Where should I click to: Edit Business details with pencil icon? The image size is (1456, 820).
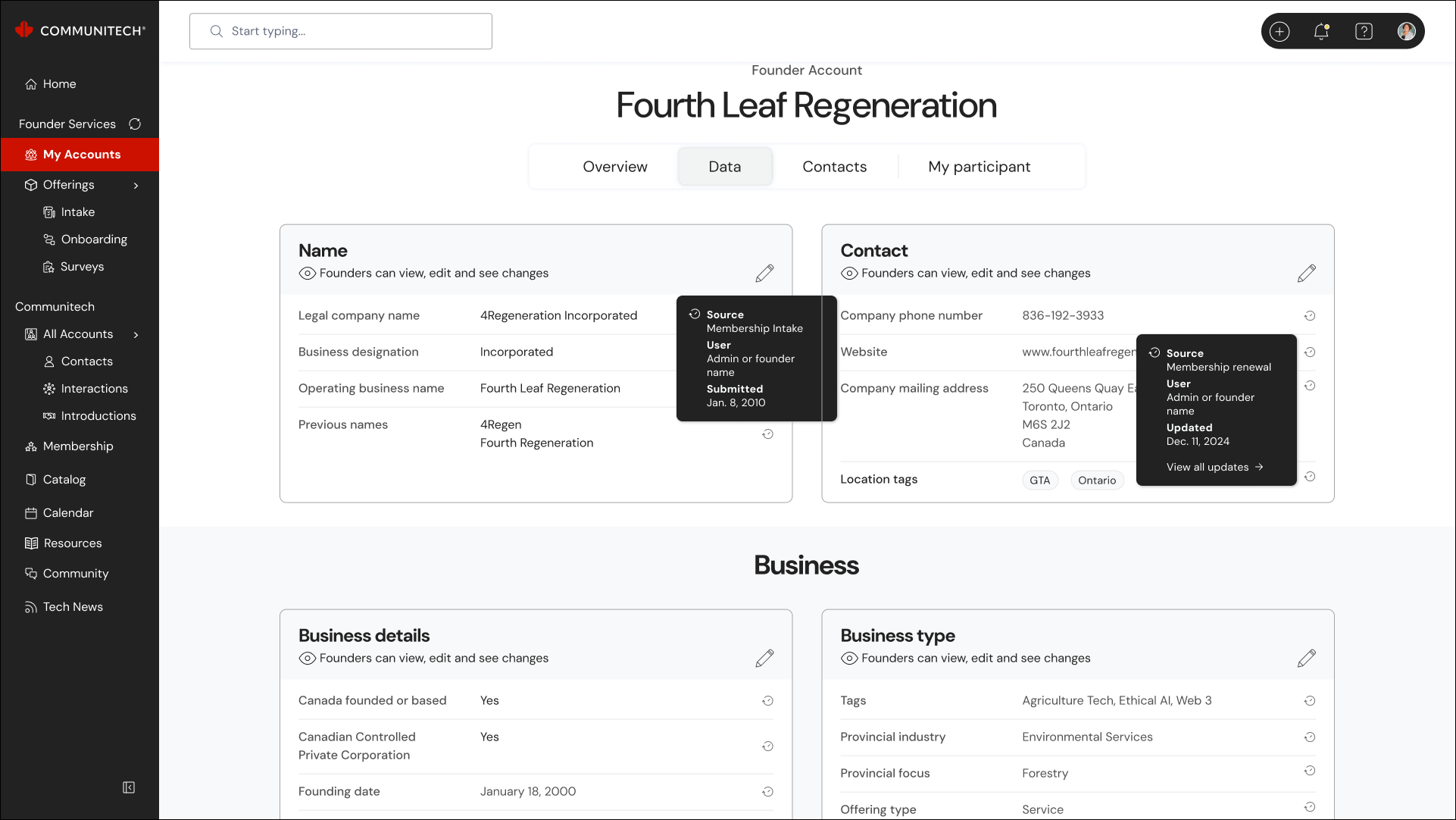tap(764, 659)
